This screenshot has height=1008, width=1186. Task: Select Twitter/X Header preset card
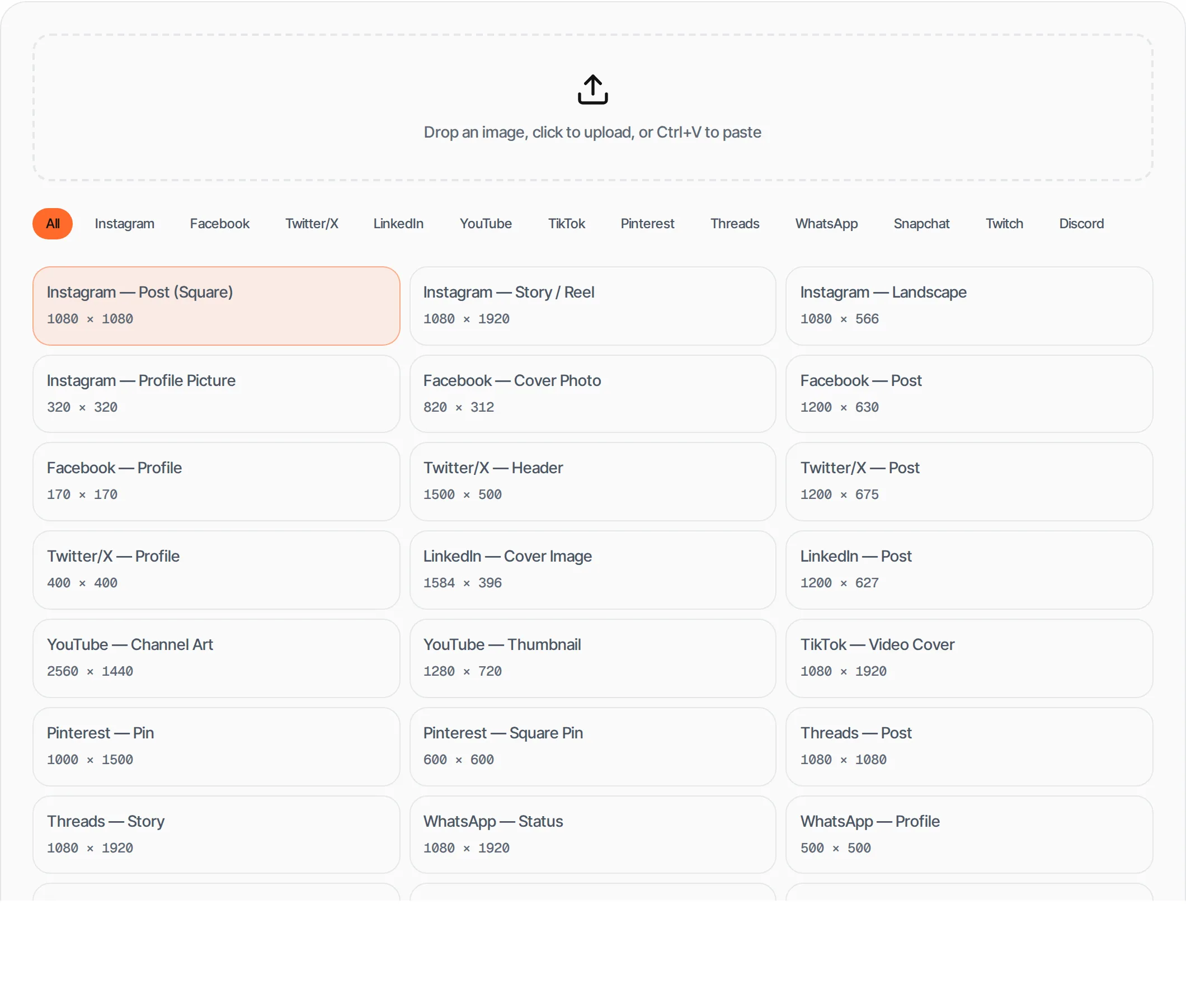click(x=592, y=481)
